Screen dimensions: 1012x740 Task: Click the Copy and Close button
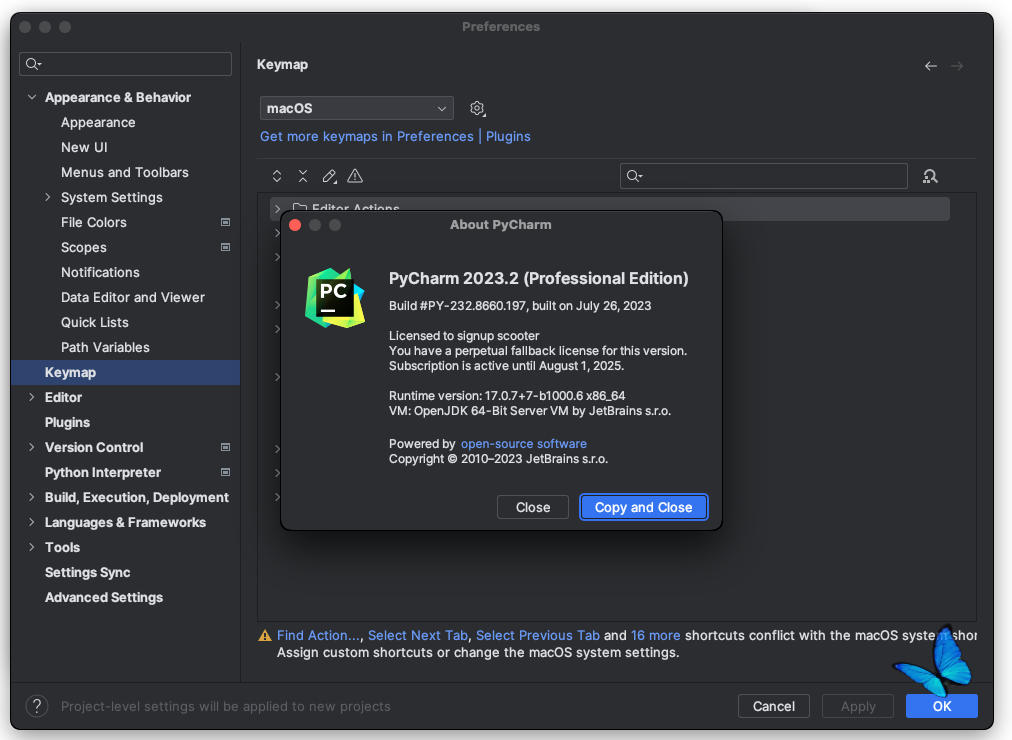(643, 507)
